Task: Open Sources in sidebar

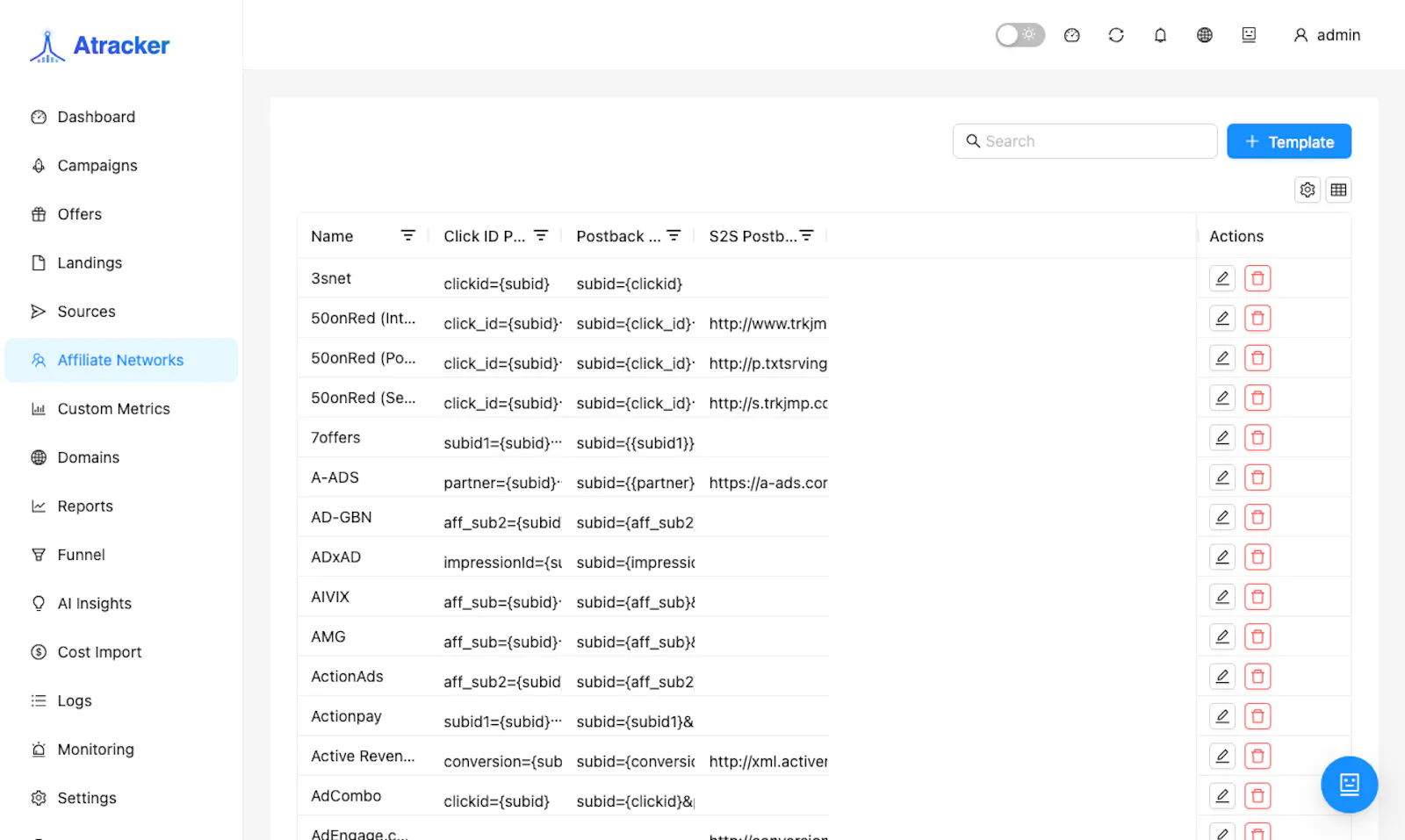Action: 121,312
